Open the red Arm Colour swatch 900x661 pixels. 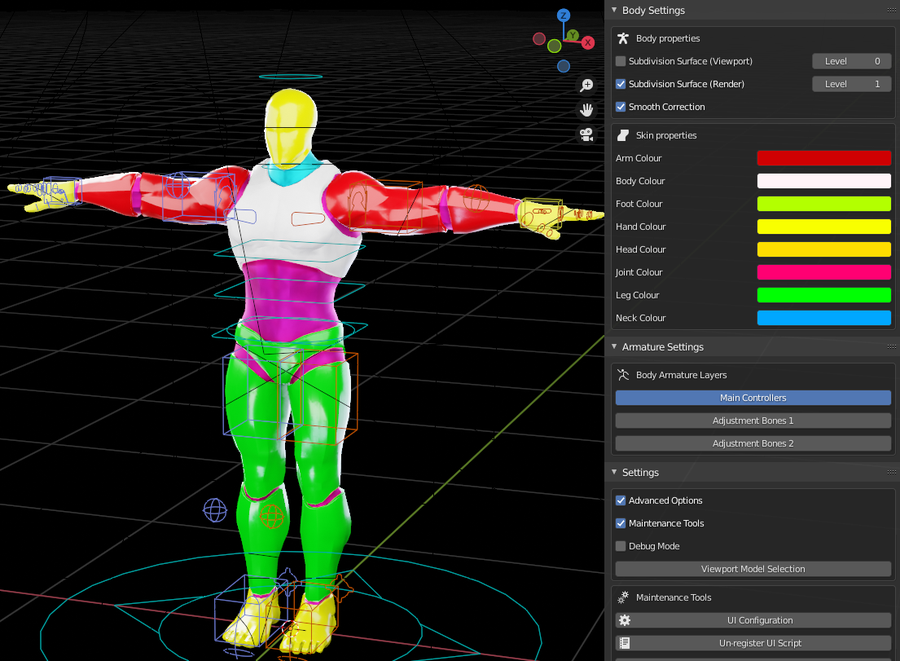pyautogui.click(x=824, y=158)
